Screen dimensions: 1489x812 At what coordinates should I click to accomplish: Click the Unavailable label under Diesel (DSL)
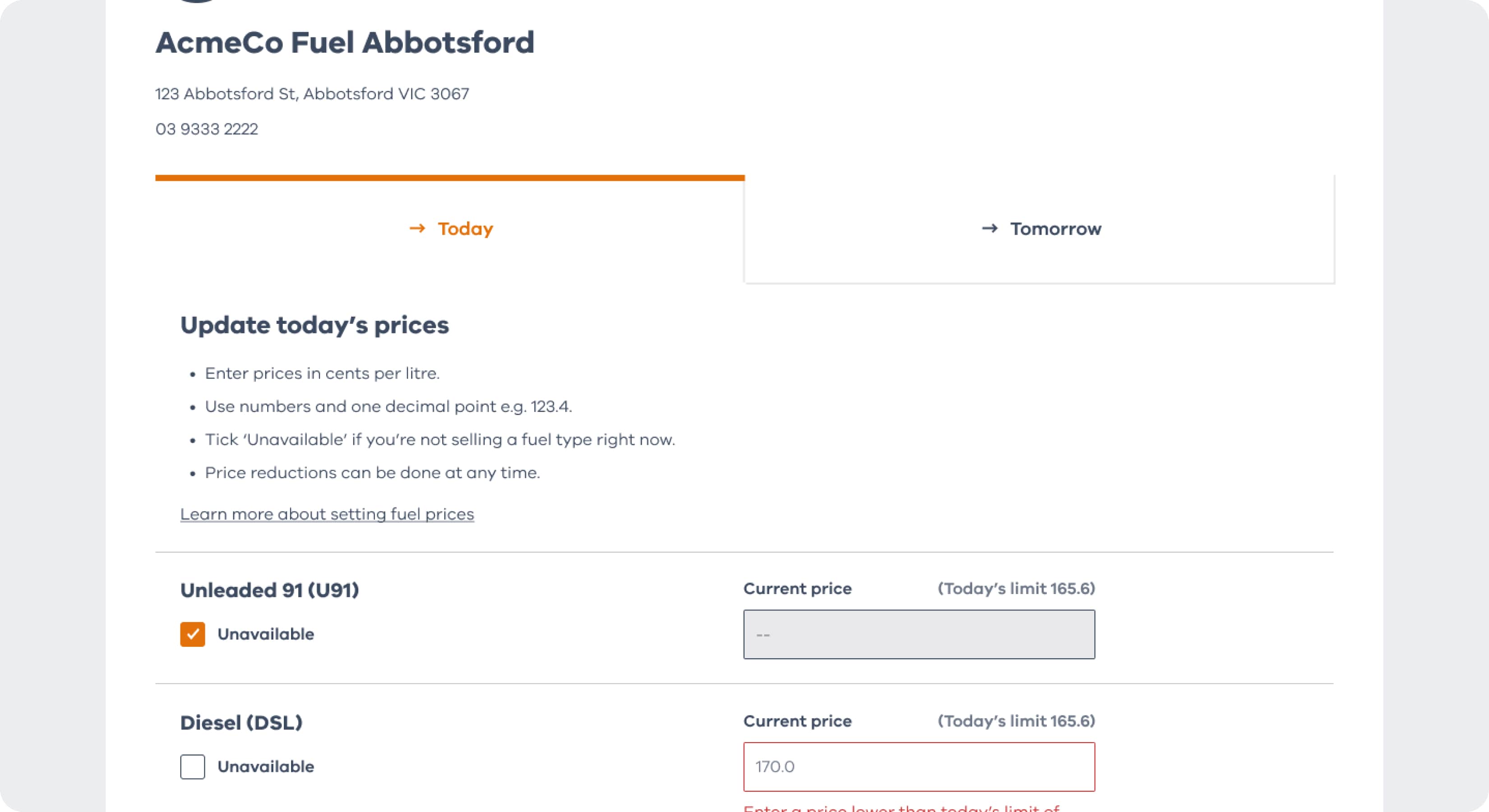[x=265, y=767]
